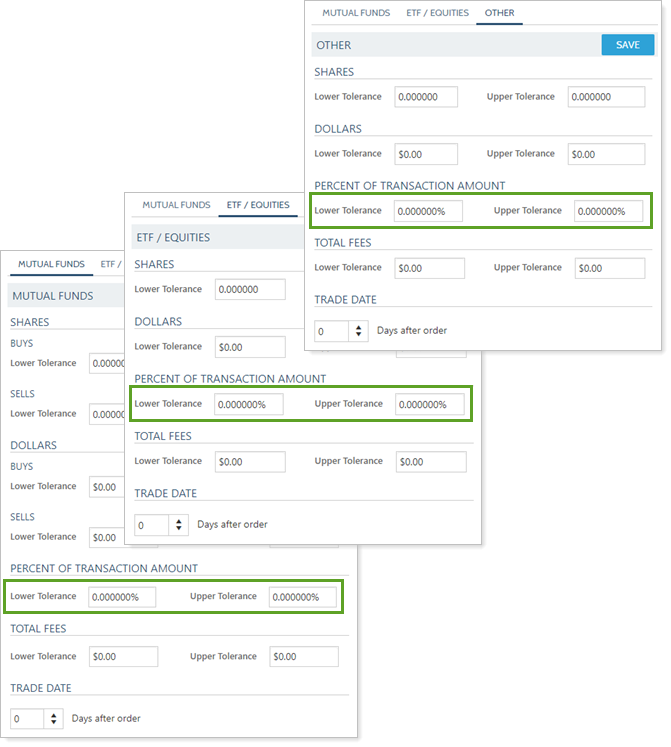The width and height of the screenshot is (671, 747).
Task: Click Trade Date stepper arrows in the ETF / Equities panel
Action: coord(179,525)
